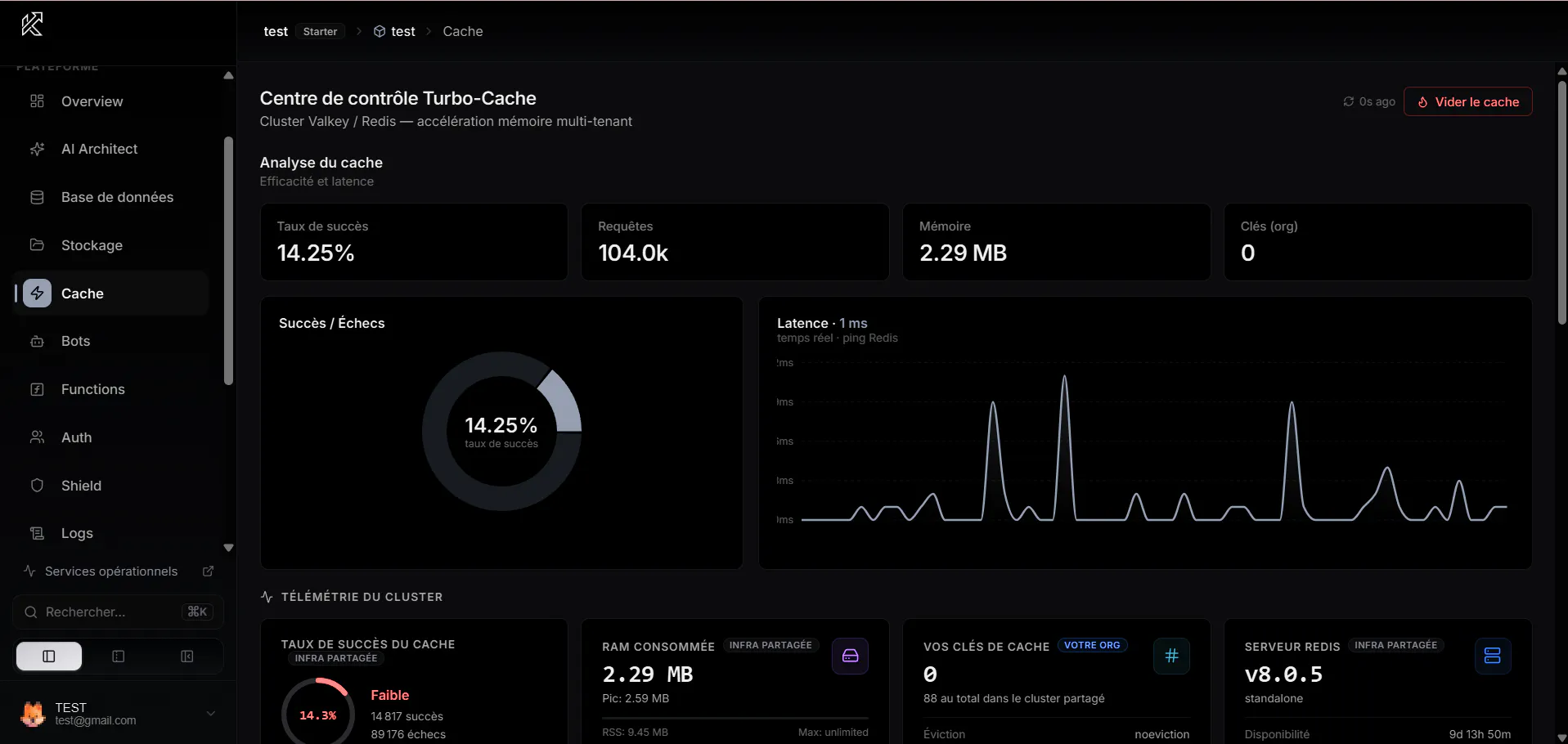Viewport: 1568px width, 744px height.
Task: Click the sidebar scroll up arrow
Action: coord(228,75)
